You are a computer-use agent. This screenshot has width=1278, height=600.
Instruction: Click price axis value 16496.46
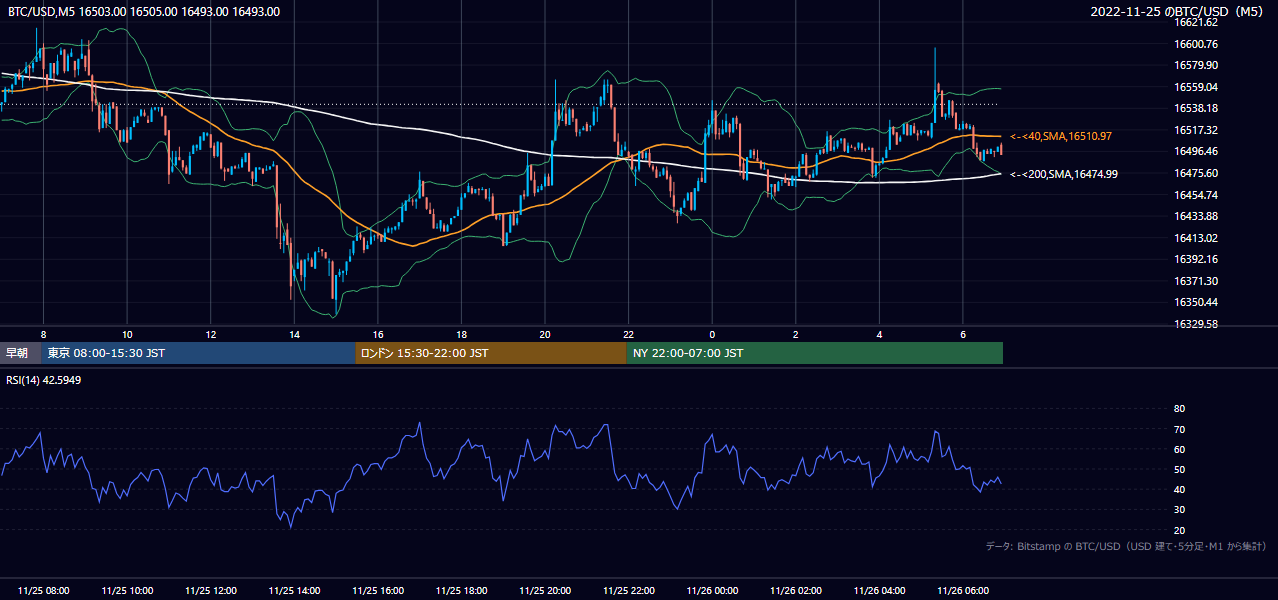[x=1196, y=151]
